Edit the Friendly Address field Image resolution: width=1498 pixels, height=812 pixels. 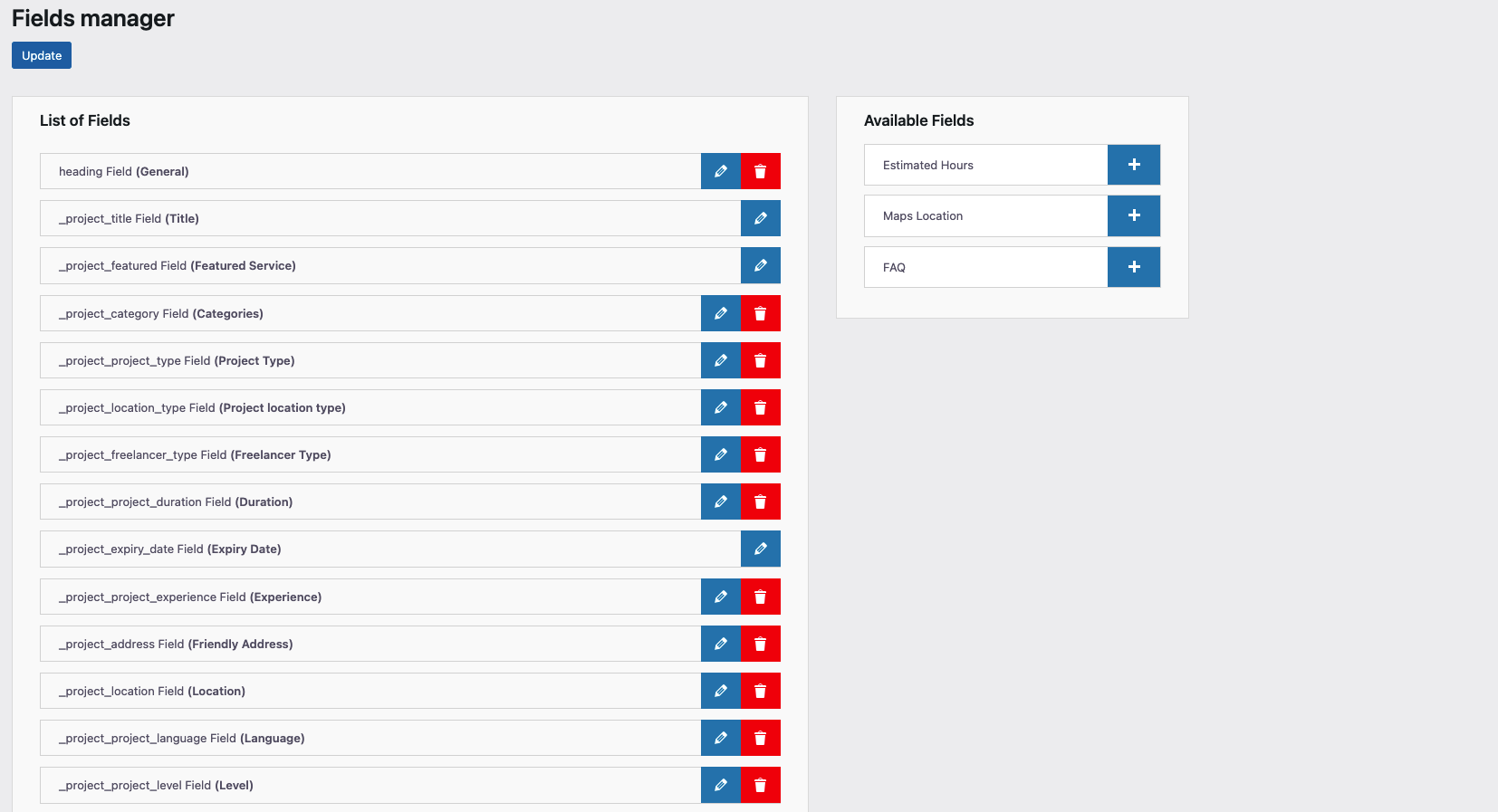(720, 644)
